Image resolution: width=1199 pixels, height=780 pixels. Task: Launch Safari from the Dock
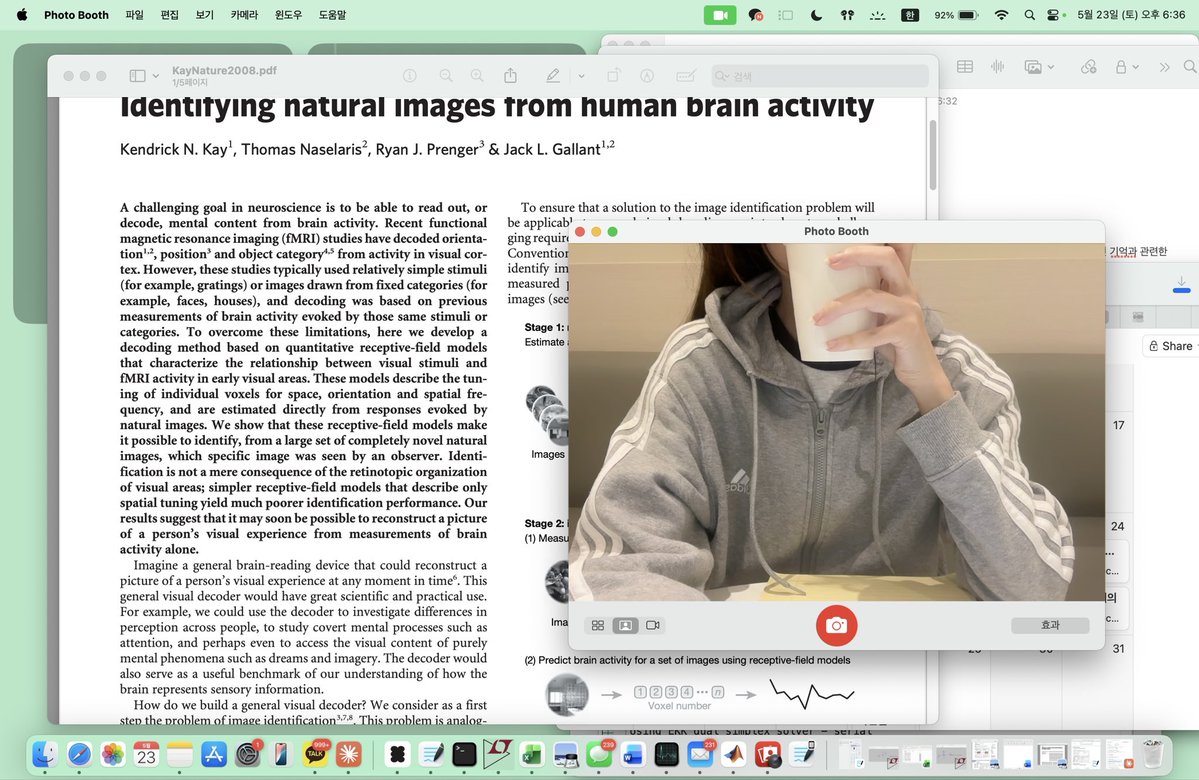point(79,755)
